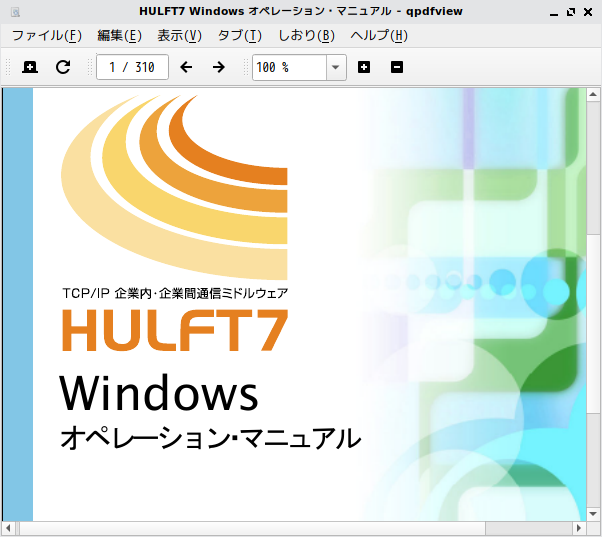Click the Refresh document icon

click(x=63, y=67)
